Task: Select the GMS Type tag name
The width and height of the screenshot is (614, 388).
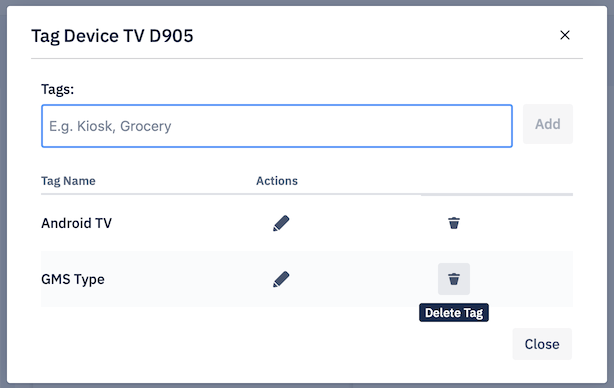Action: (x=73, y=279)
